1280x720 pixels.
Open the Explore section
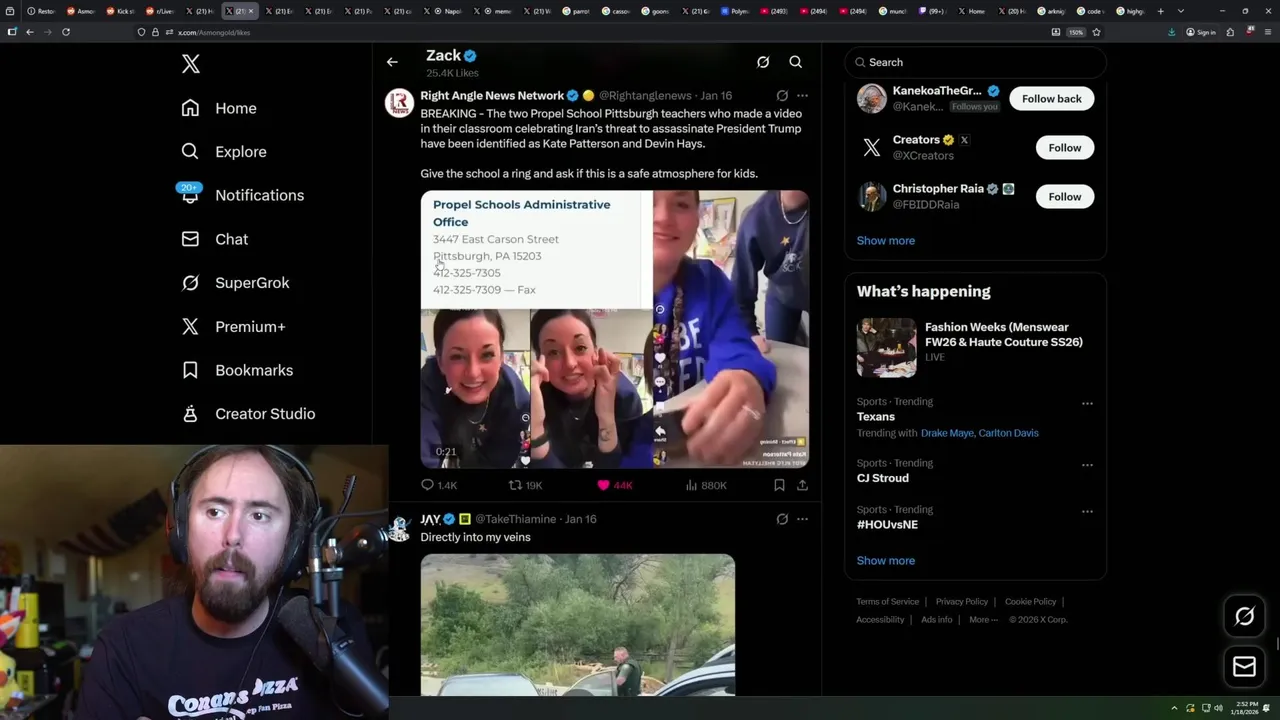[x=224, y=152]
